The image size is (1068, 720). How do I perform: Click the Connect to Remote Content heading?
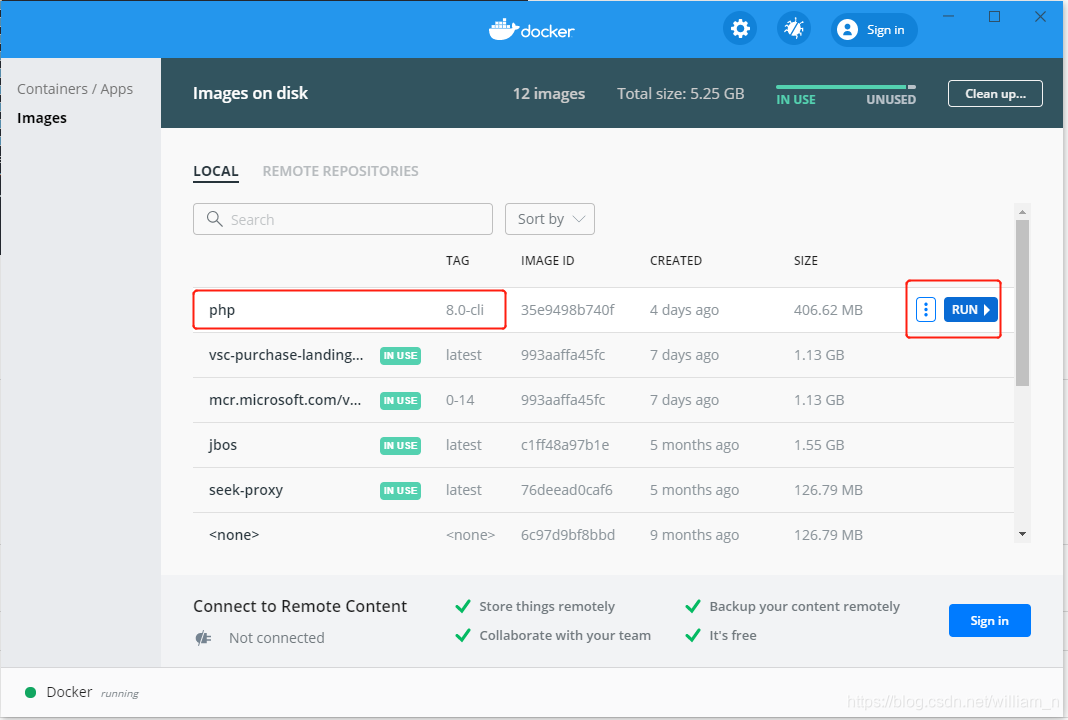(x=300, y=606)
